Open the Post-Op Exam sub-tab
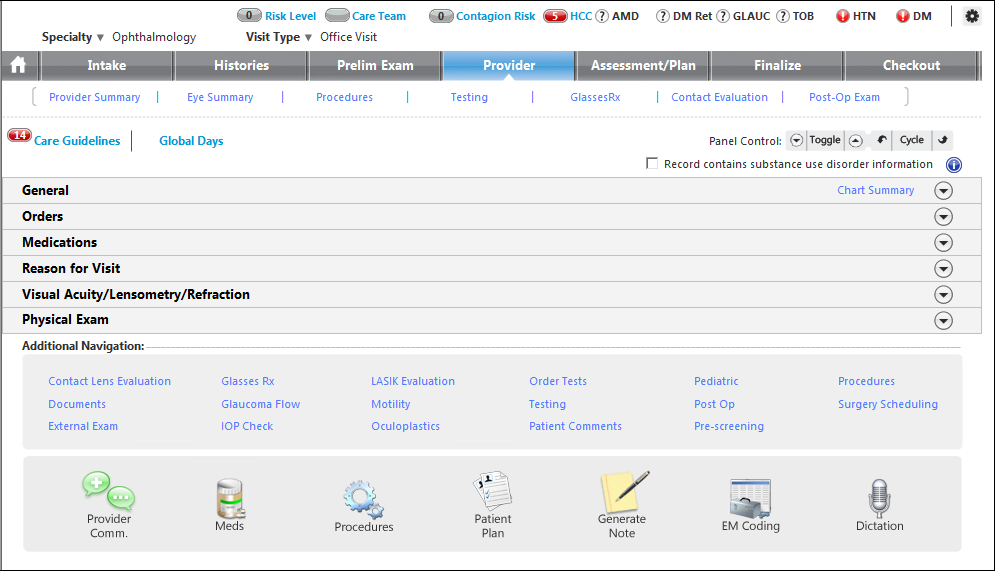995x571 pixels. (x=844, y=97)
